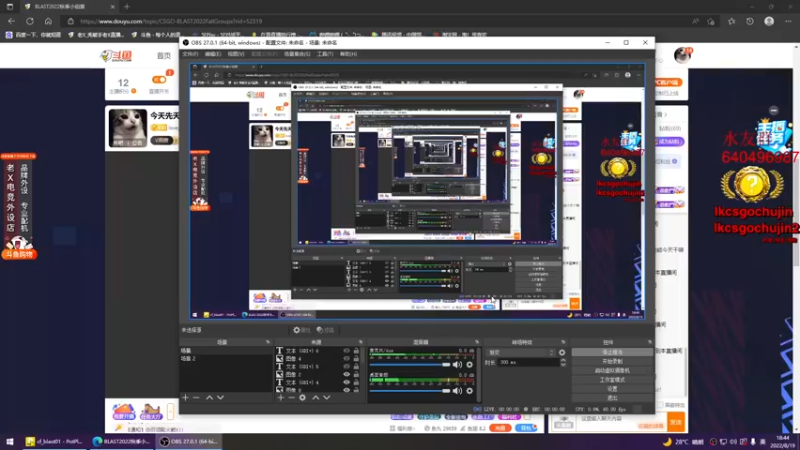This screenshot has width=800, height=450.
Task: Open microphone/Aux audio settings gear
Action: click(469, 365)
